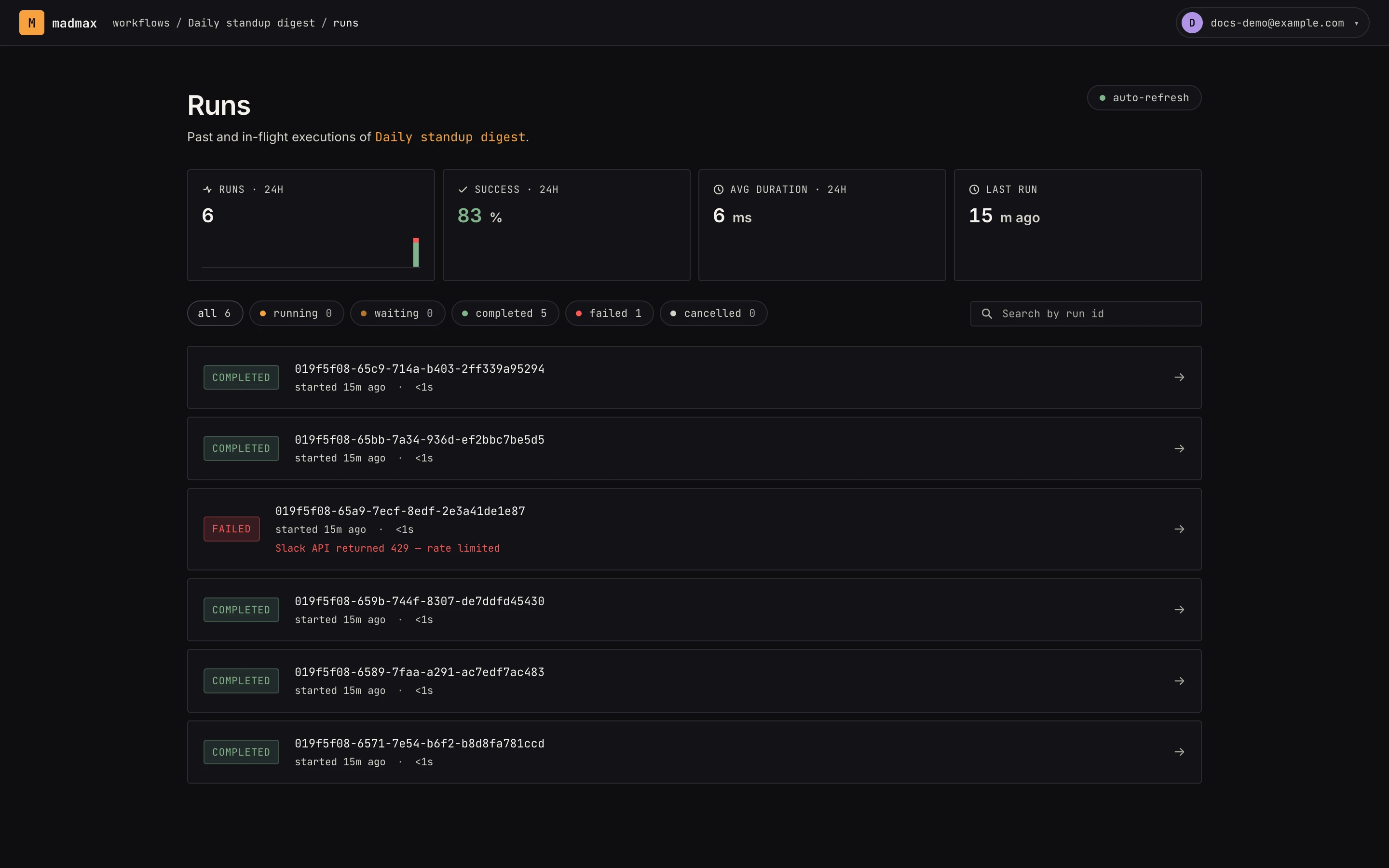Click the clock icon in Last Run card
Image resolution: width=1389 pixels, height=868 pixels.
pos(974,190)
